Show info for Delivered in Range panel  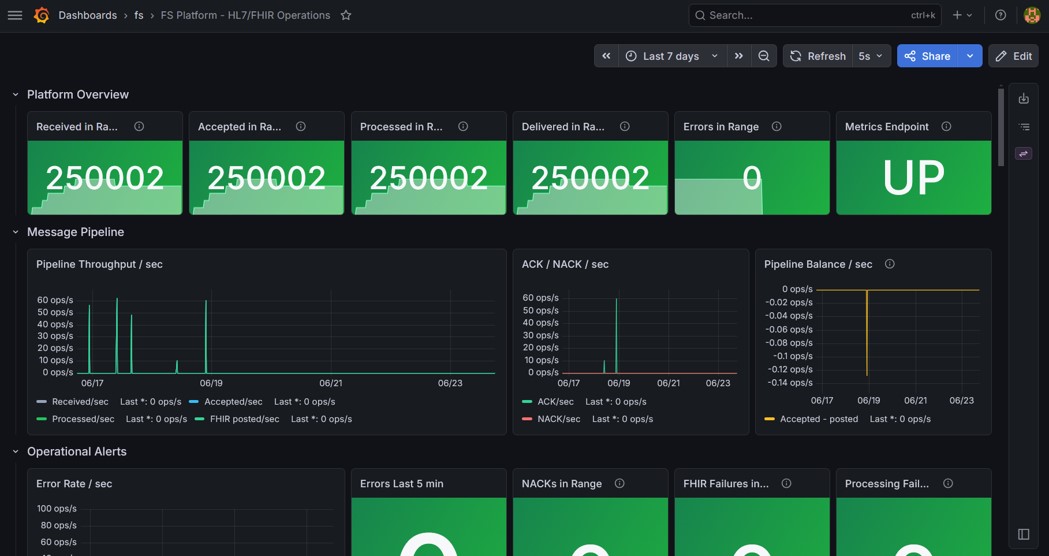tap(625, 126)
